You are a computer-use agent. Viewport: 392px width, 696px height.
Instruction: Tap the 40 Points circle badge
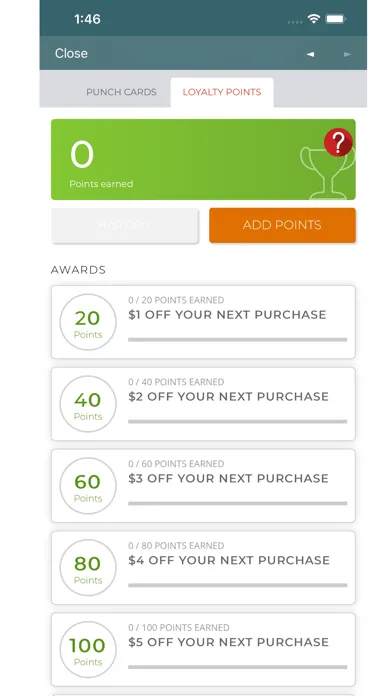tap(88, 404)
